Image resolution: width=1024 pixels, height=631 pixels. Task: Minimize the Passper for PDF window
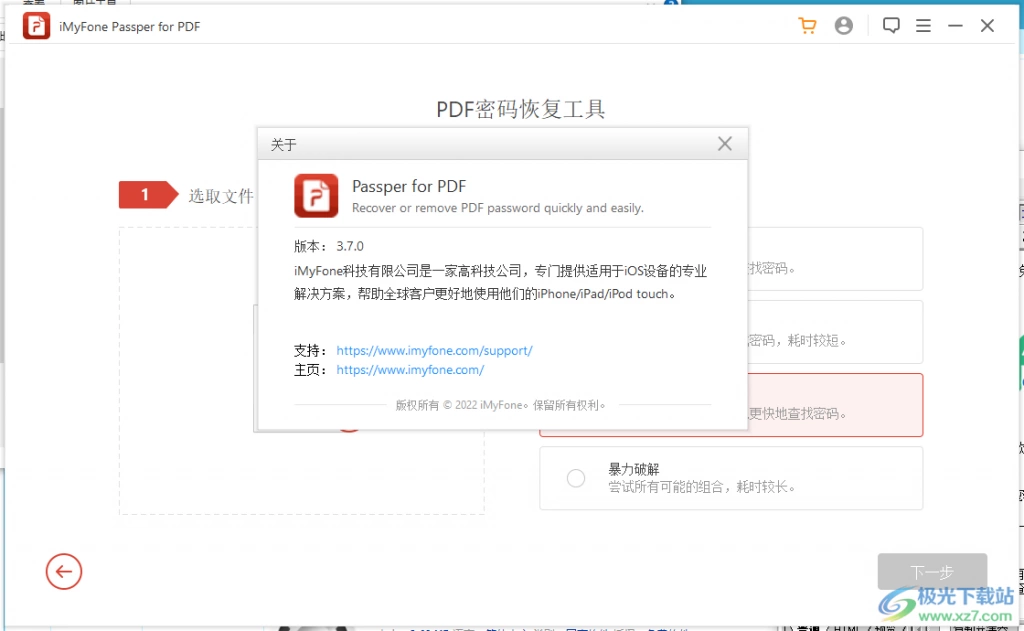click(955, 25)
